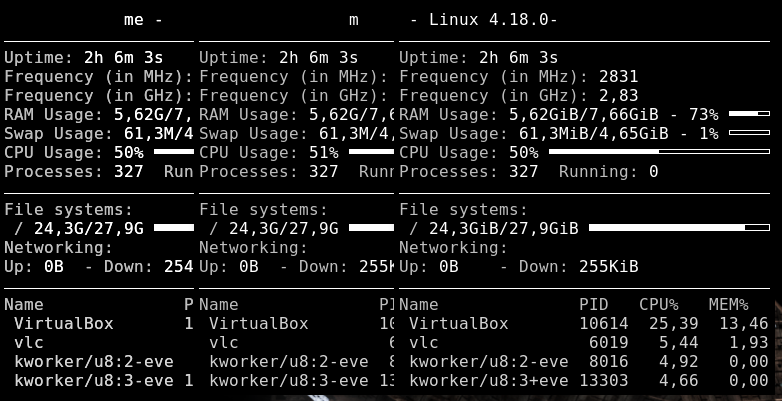The height and width of the screenshot is (401, 782).
Task: Click the CPU usage value 51%
Action: pos(324,153)
